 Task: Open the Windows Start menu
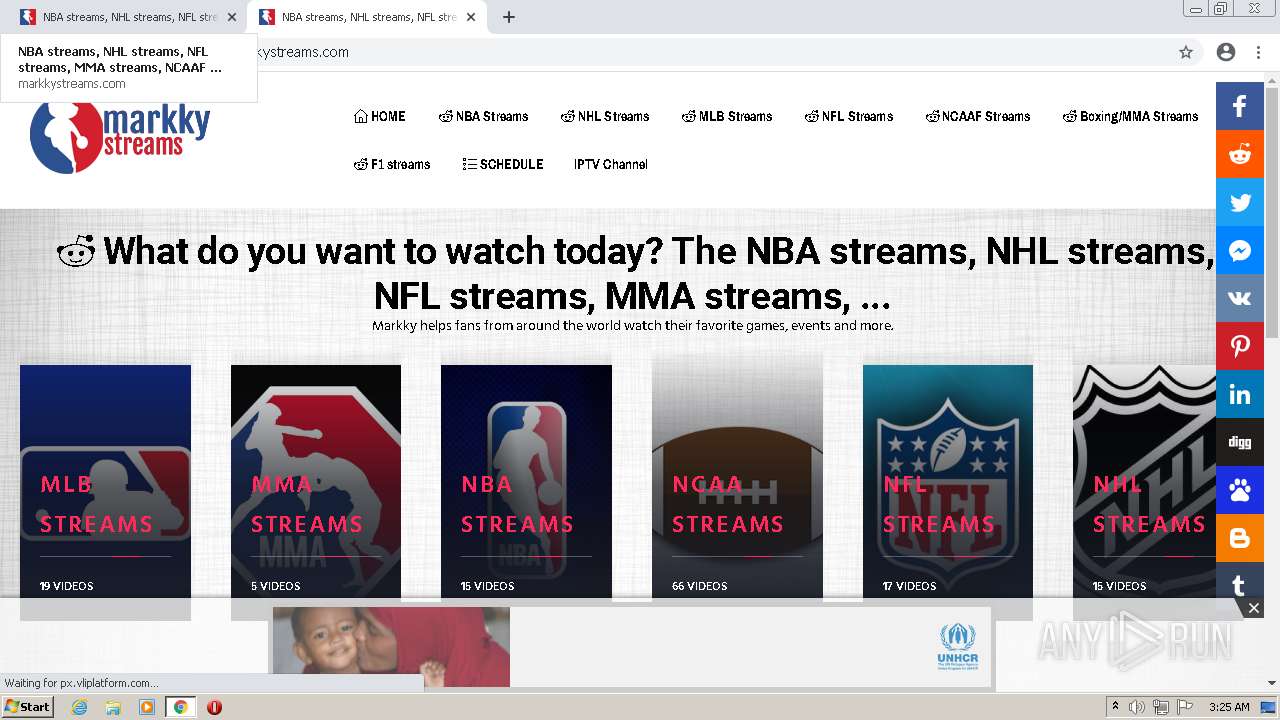click(x=27, y=706)
